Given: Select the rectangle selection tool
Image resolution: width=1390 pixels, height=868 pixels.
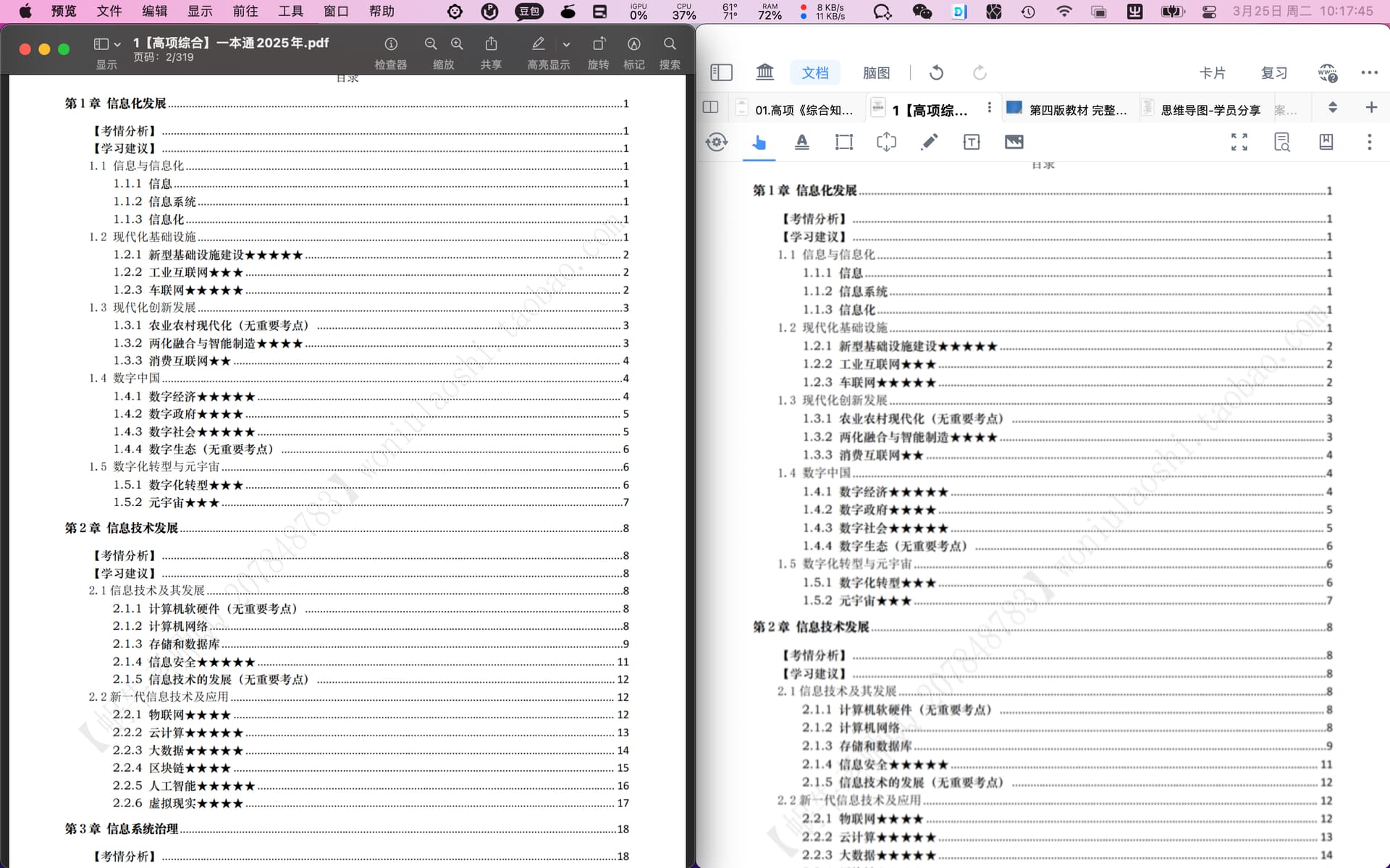Looking at the screenshot, I should tap(843, 142).
